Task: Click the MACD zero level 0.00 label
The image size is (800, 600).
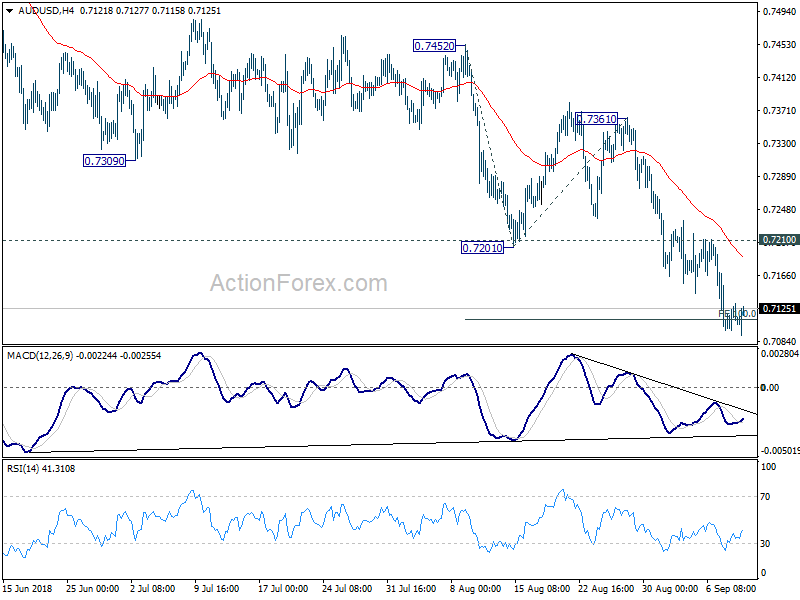Action: pyautogui.click(x=769, y=388)
